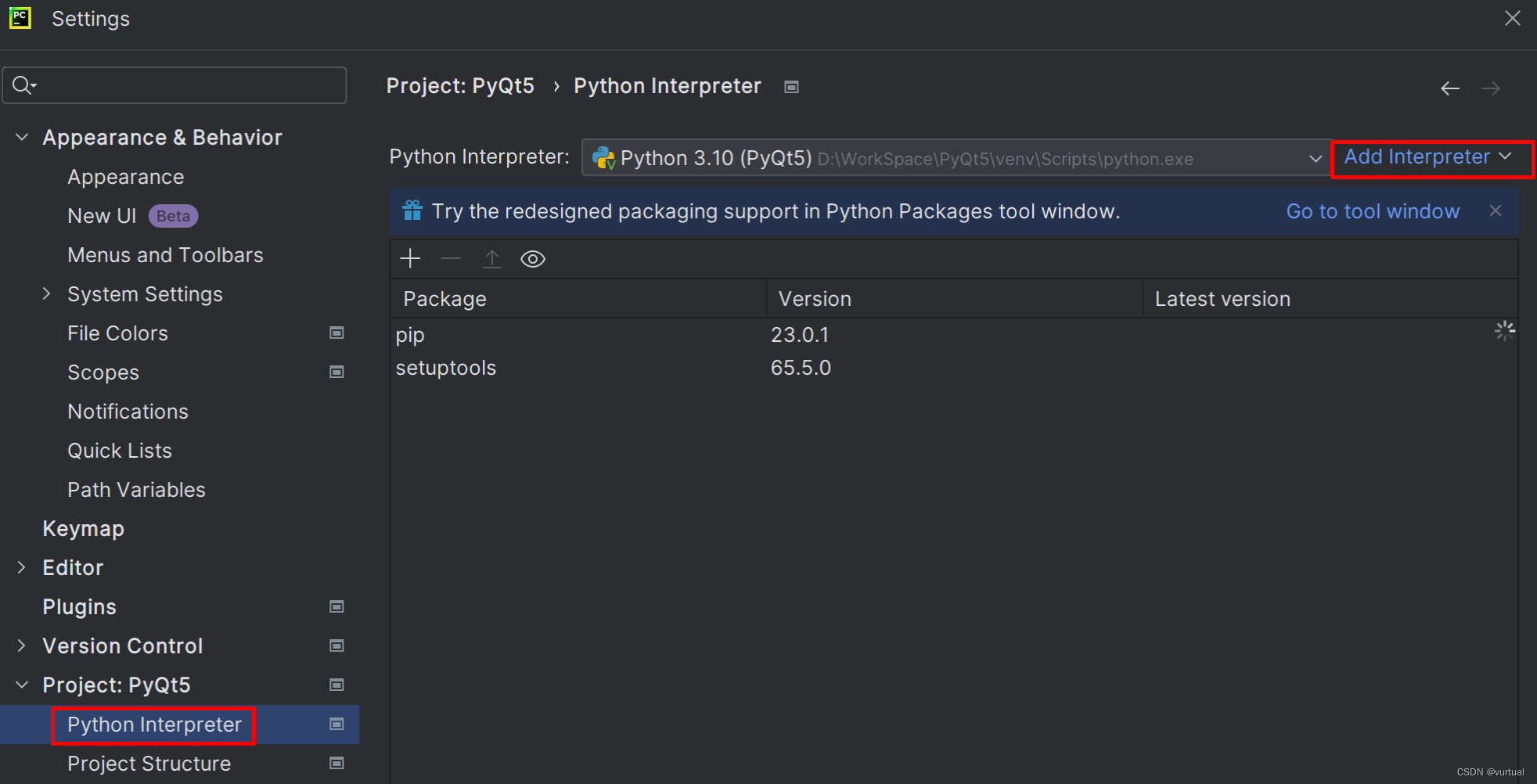The image size is (1537, 784).
Task: Open Keymap settings
Action: (83, 529)
